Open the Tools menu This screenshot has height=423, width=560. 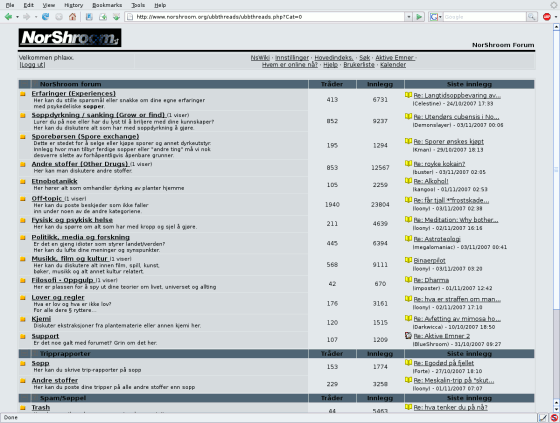coord(138,5)
